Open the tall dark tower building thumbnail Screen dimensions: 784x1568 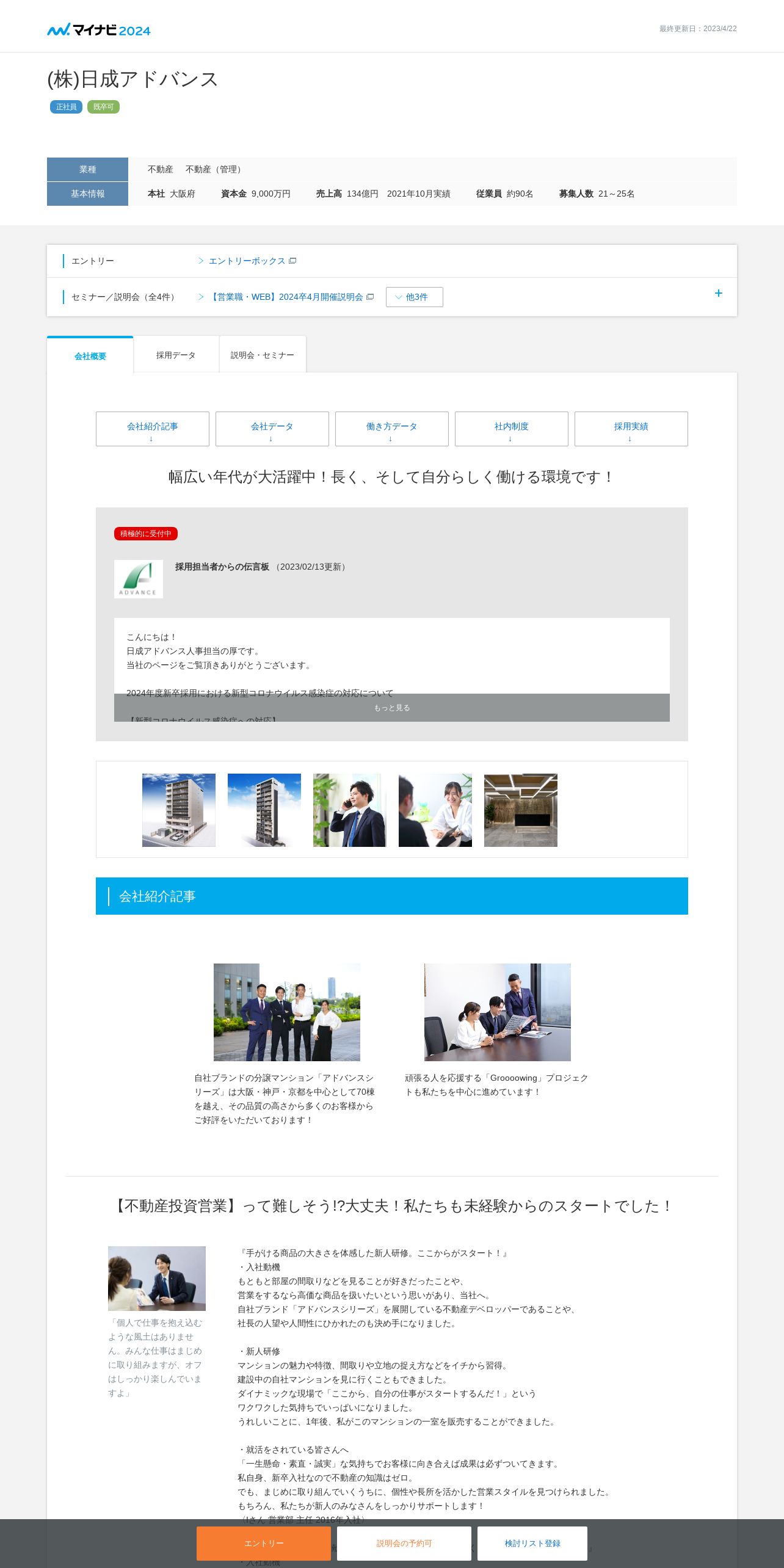[264, 810]
